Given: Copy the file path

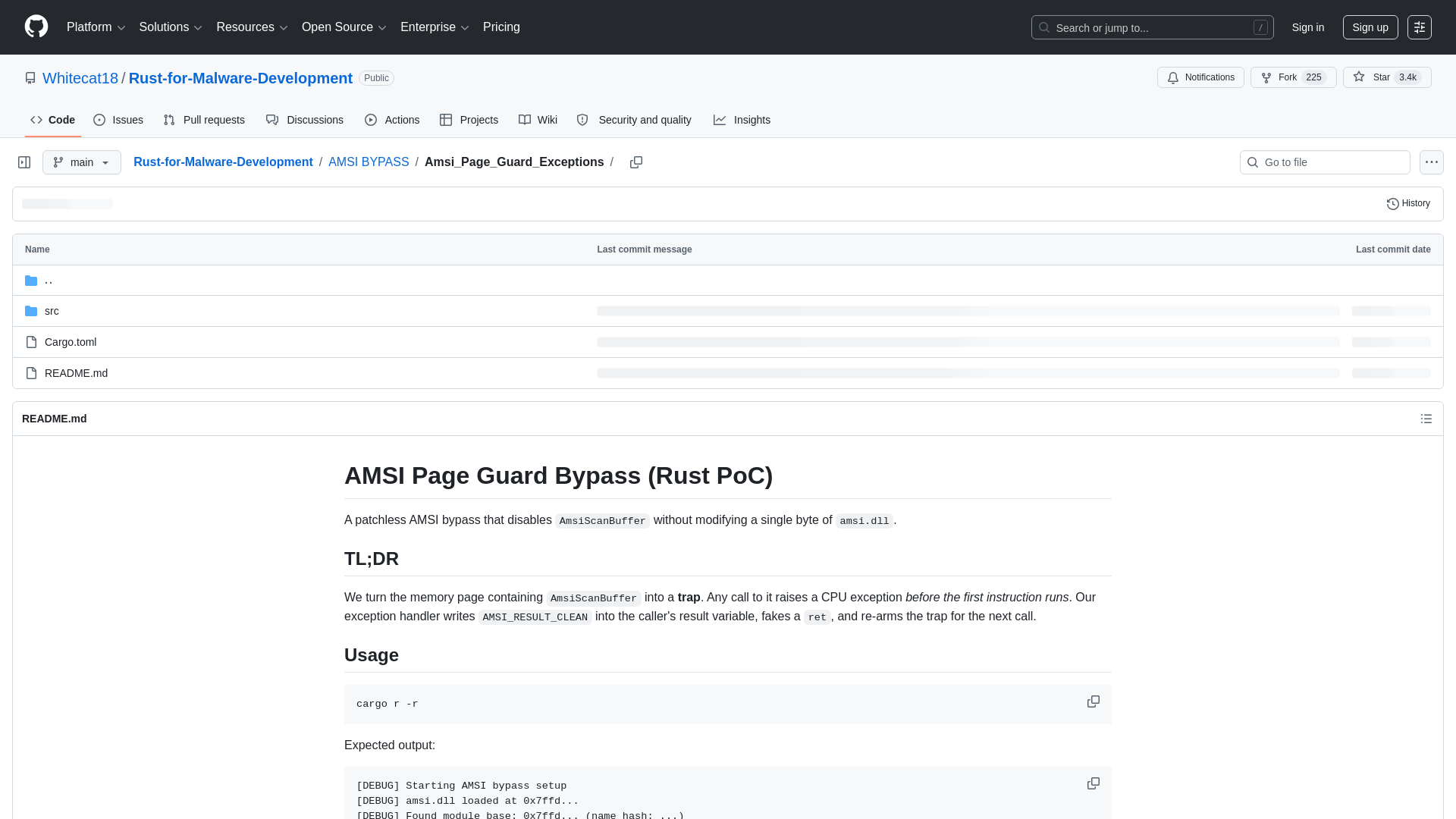Looking at the screenshot, I should coord(636,162).
